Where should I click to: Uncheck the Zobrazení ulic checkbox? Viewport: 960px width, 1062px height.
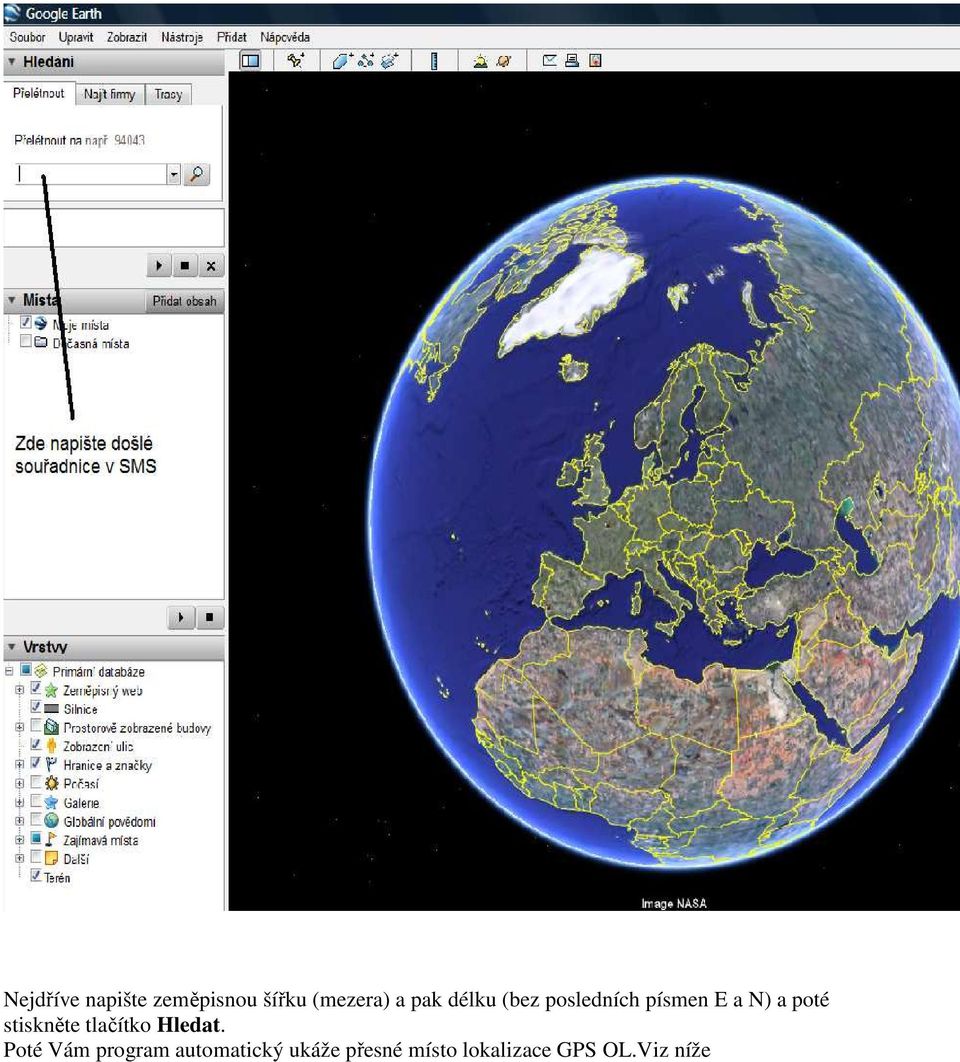click(x=36, y=744)
